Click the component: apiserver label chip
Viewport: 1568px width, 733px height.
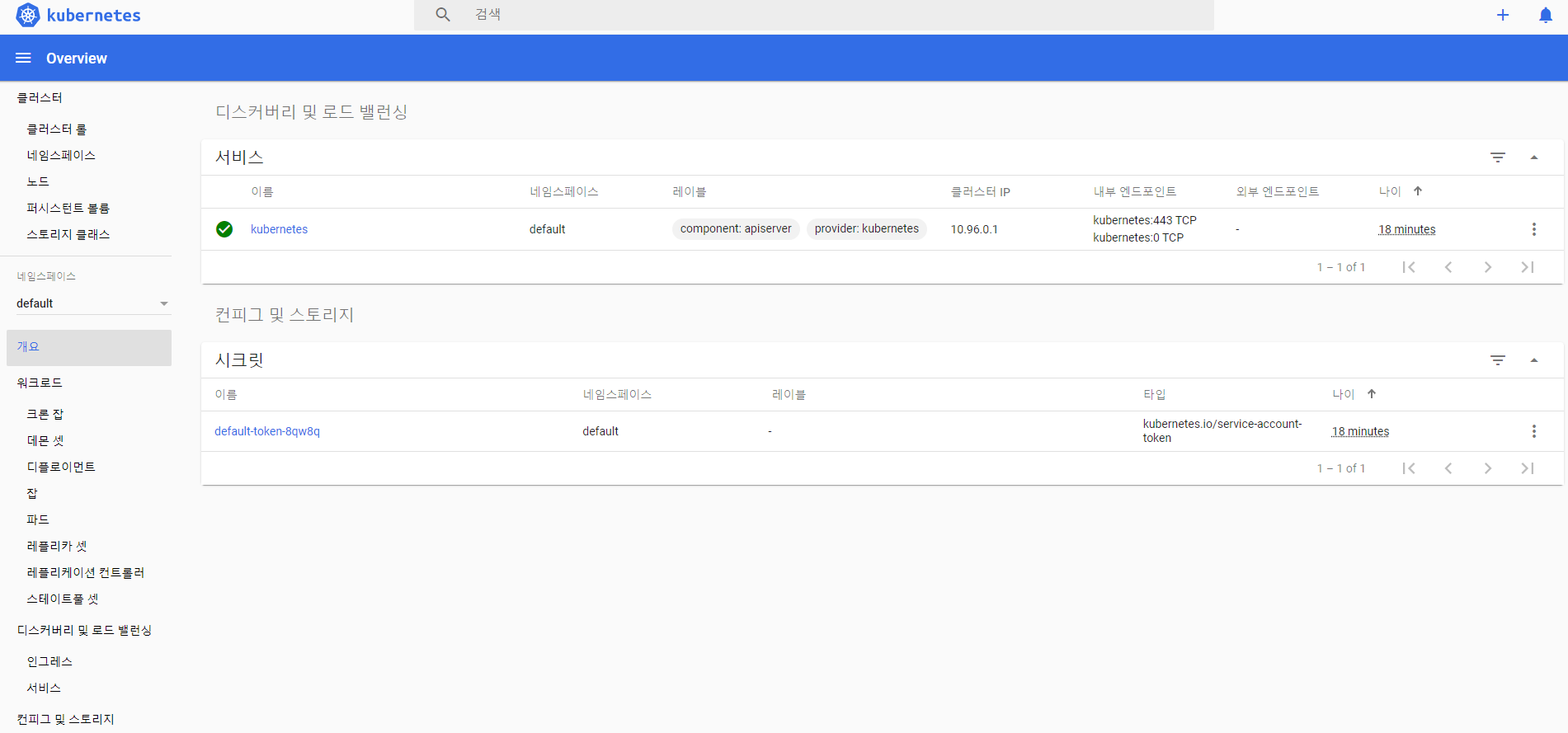click(x=736, y=229)
